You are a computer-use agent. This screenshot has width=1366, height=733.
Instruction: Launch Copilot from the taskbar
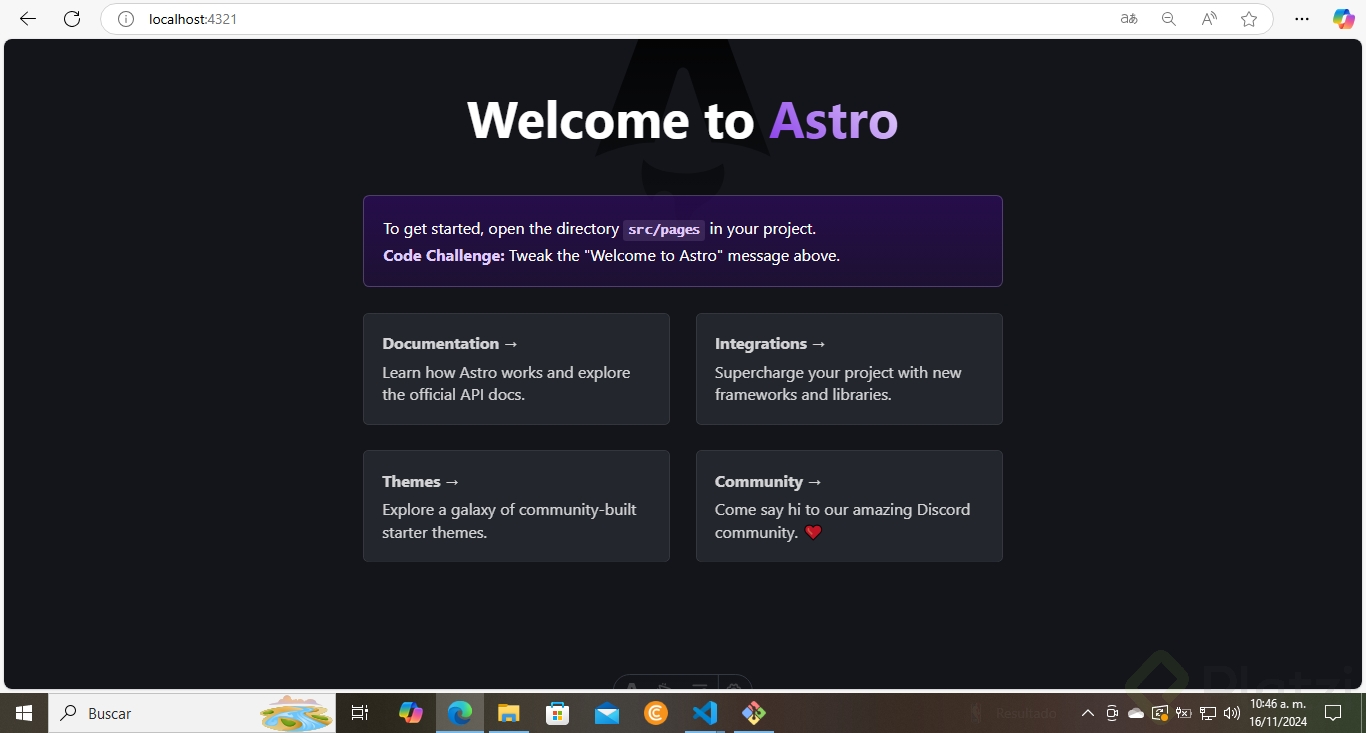click(x=411, y=713)
